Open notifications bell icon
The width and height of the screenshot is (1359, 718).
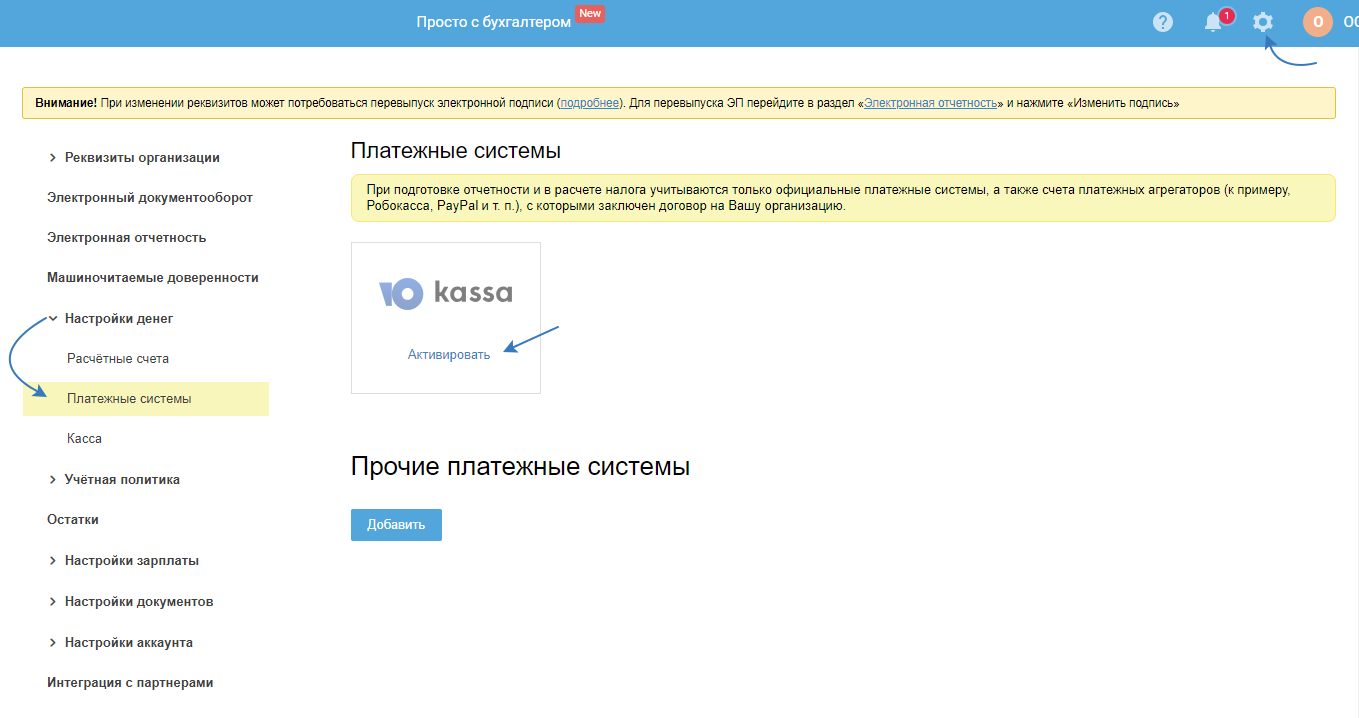(x=1214, y=22)
